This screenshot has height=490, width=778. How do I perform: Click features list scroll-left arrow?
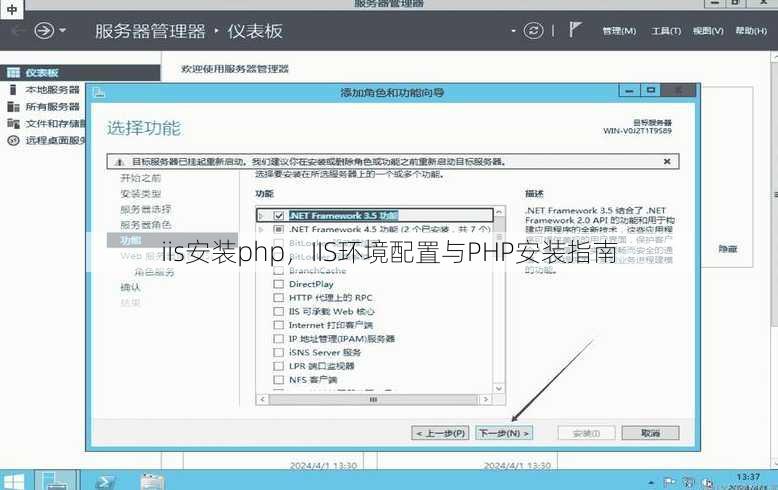(x=262, y=399)
